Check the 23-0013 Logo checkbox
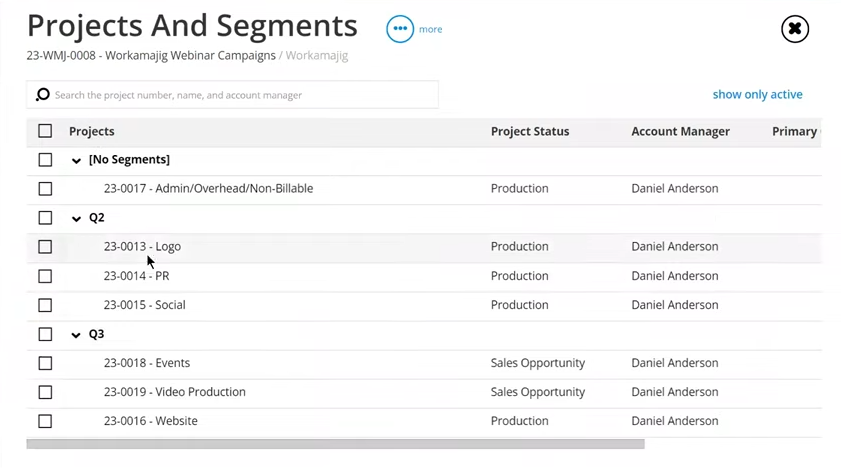The width and height of the screenshot is (841, 468). click(45, 247)
